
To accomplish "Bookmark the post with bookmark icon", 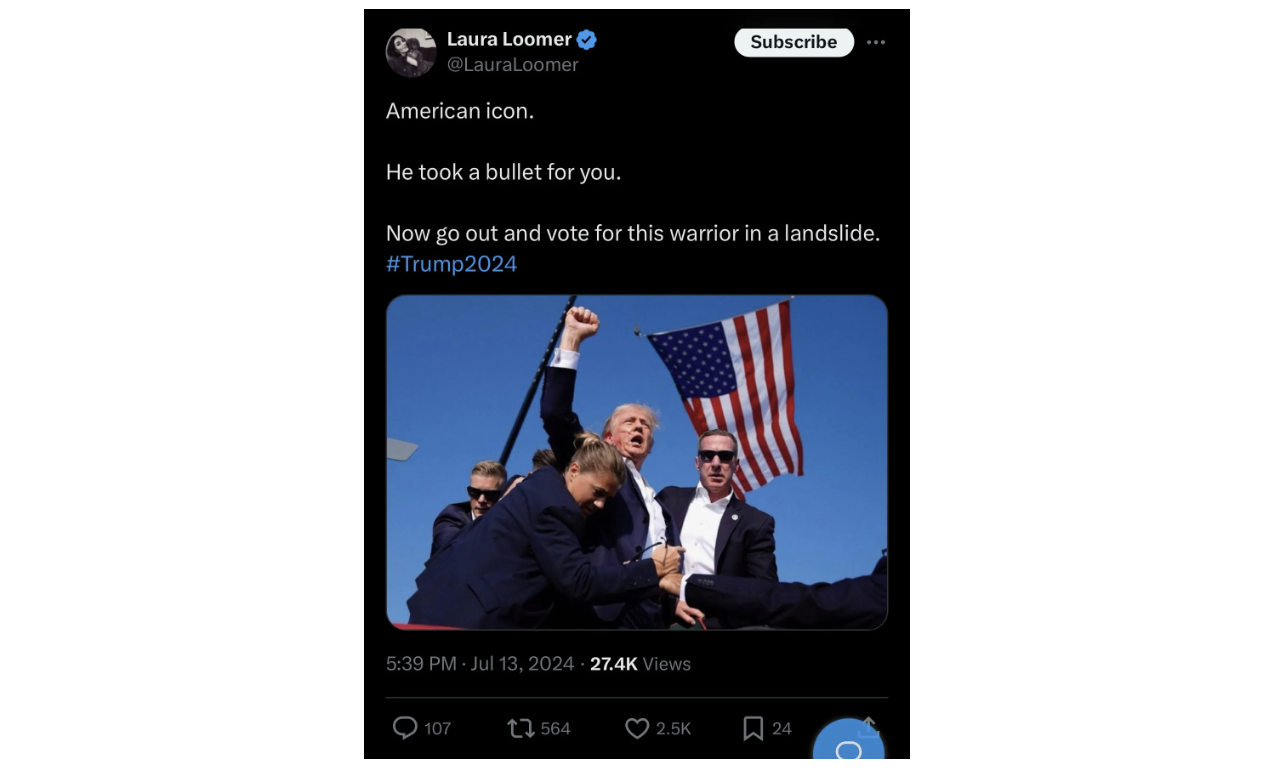I will (753, 728).
